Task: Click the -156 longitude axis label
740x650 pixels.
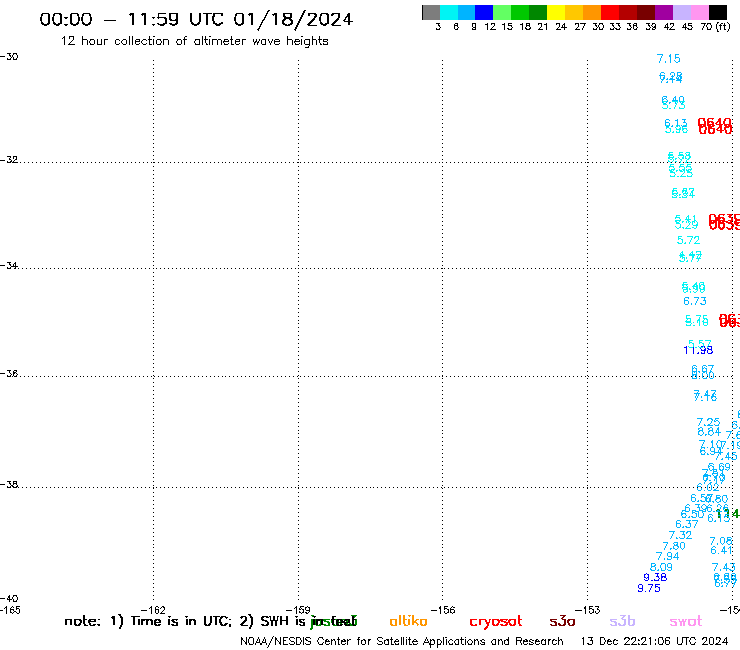Action: (443, 610)
